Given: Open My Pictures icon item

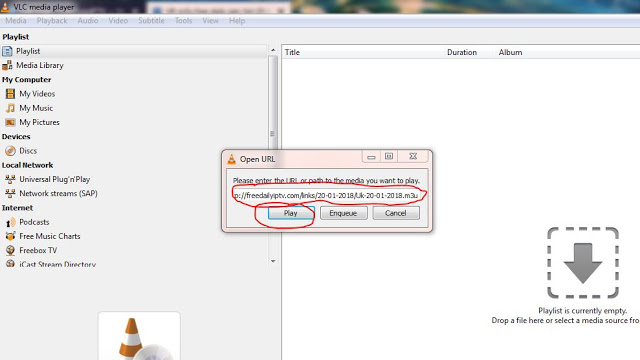Looking at the screenshot, I should click(x=10, y=122).
